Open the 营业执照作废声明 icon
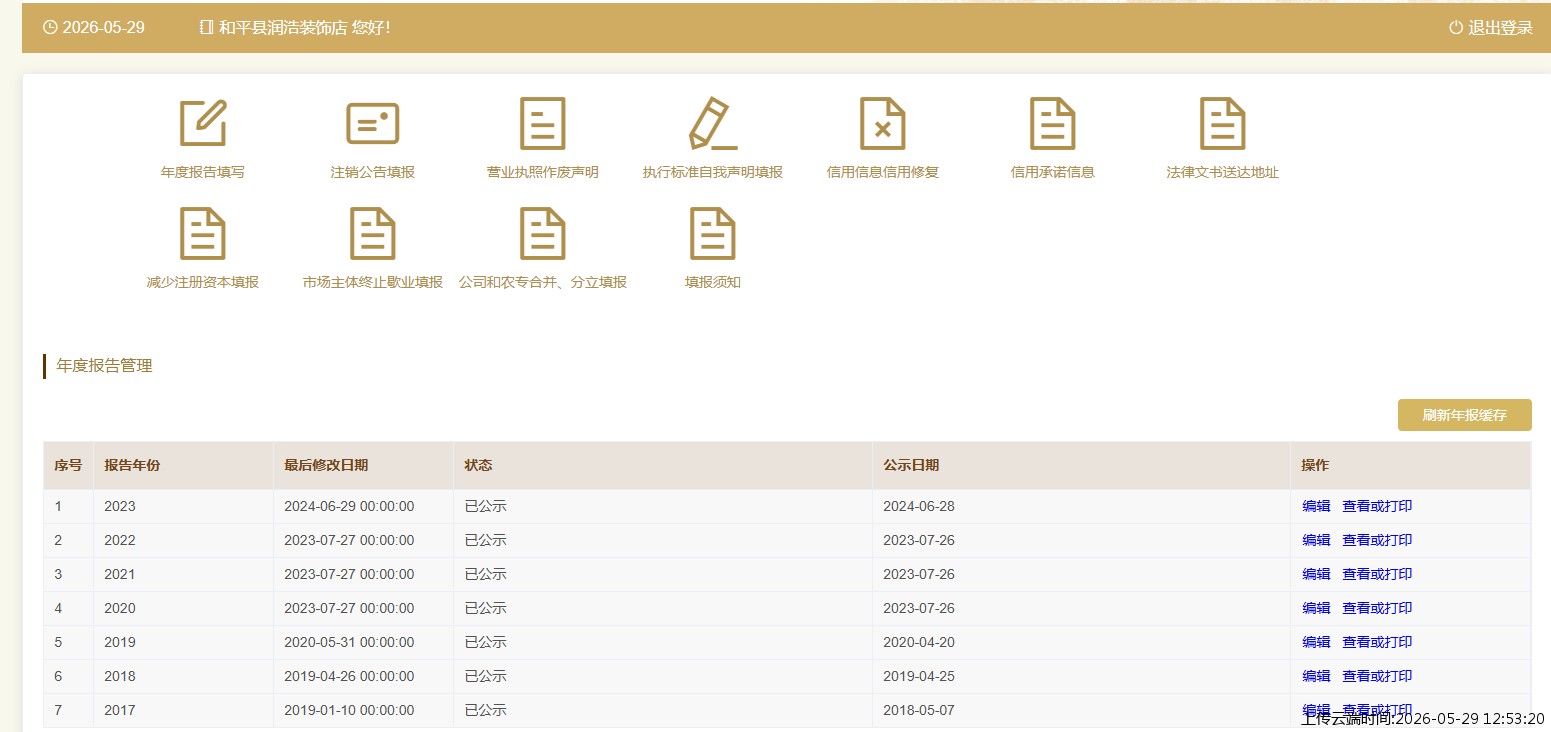The width and height of the screenshot is (1551, 732). point(543,123)
